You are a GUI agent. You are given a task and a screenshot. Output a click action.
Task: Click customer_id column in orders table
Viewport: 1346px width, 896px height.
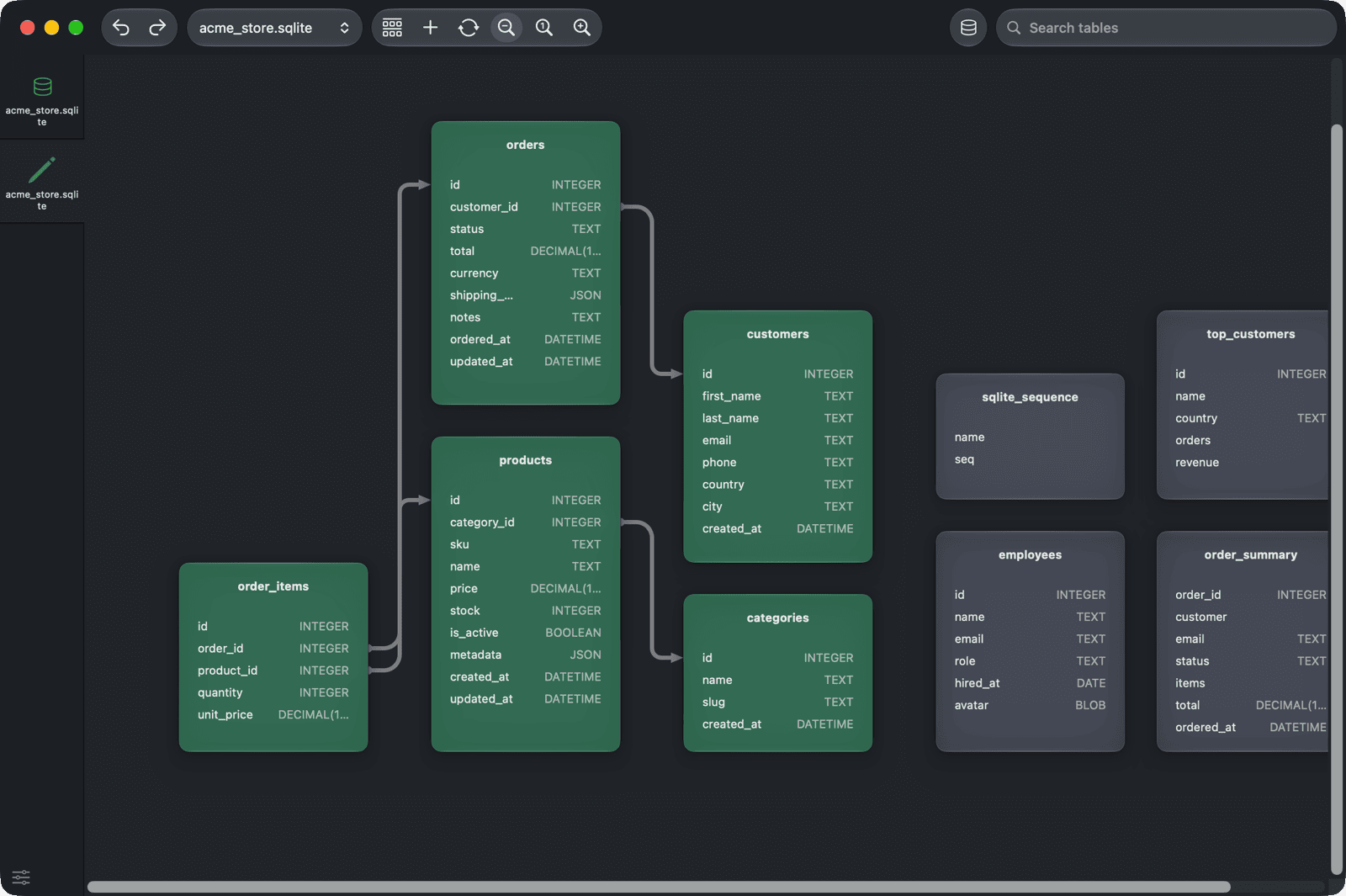click(x=526, y=207)
